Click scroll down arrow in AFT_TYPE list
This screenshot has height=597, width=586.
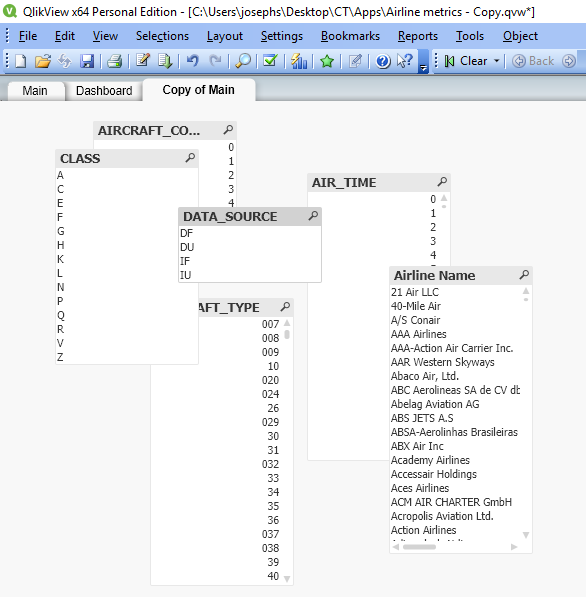tap(287, 579)
